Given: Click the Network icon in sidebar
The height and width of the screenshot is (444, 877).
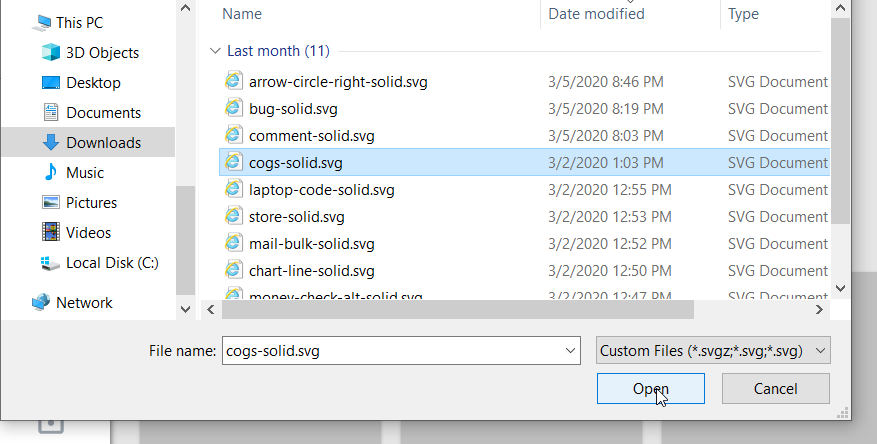Looking at the screenshot, I should pyautogui.click(x=41, y=303).
